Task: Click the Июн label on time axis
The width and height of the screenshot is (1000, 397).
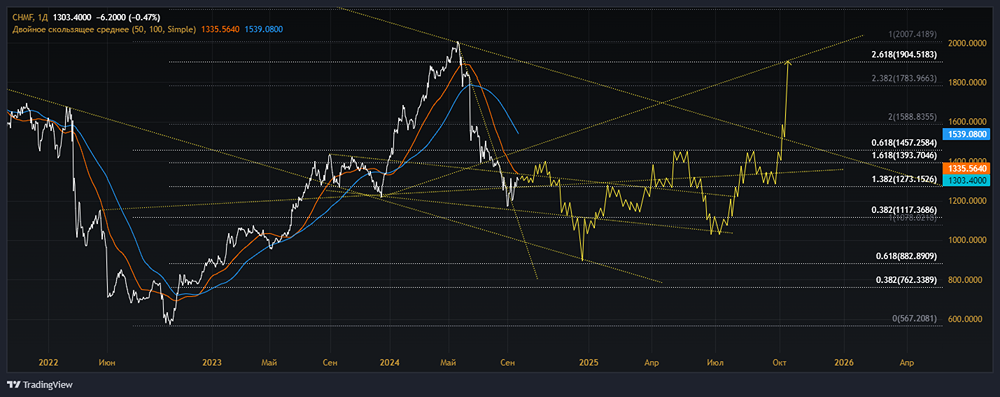Action: point(107,363)
